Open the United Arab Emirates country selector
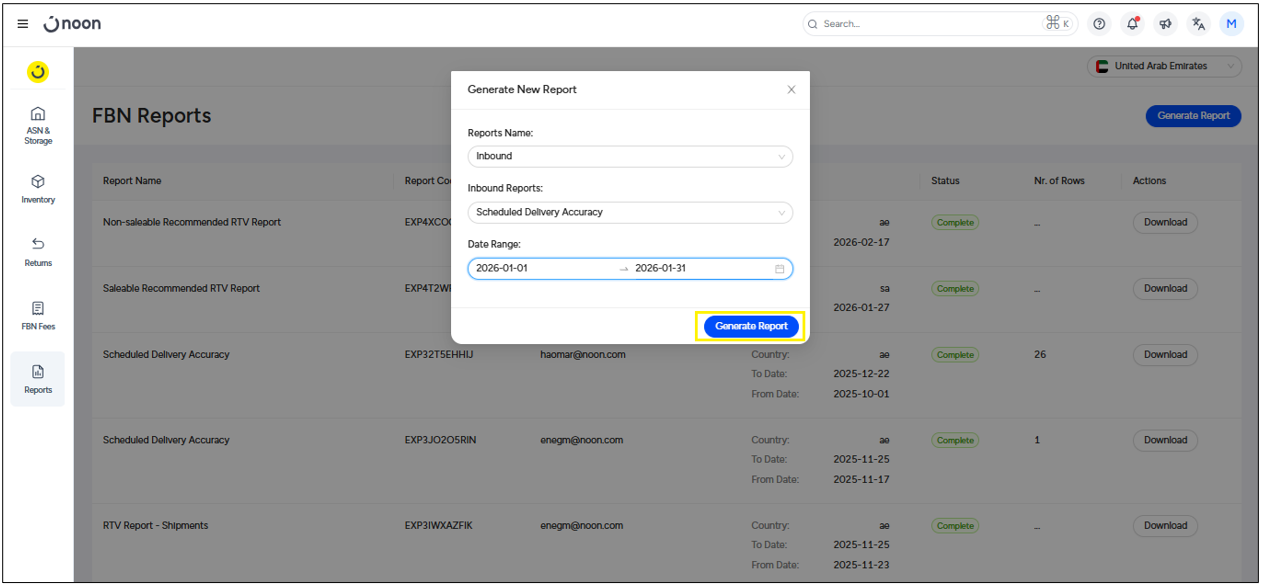Image resolution: width=1262 pixels, height=586 pixels. [1164, 67]
